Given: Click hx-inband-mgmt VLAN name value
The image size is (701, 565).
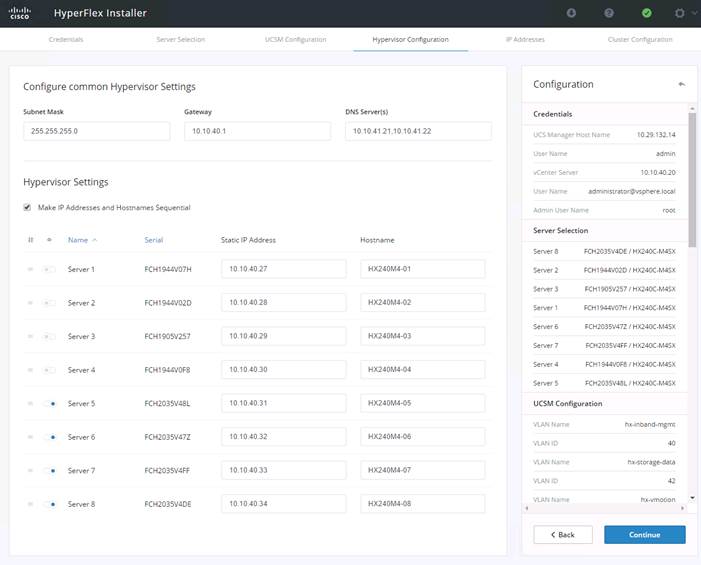Looking at the screenshot, I should pos(650,424).
